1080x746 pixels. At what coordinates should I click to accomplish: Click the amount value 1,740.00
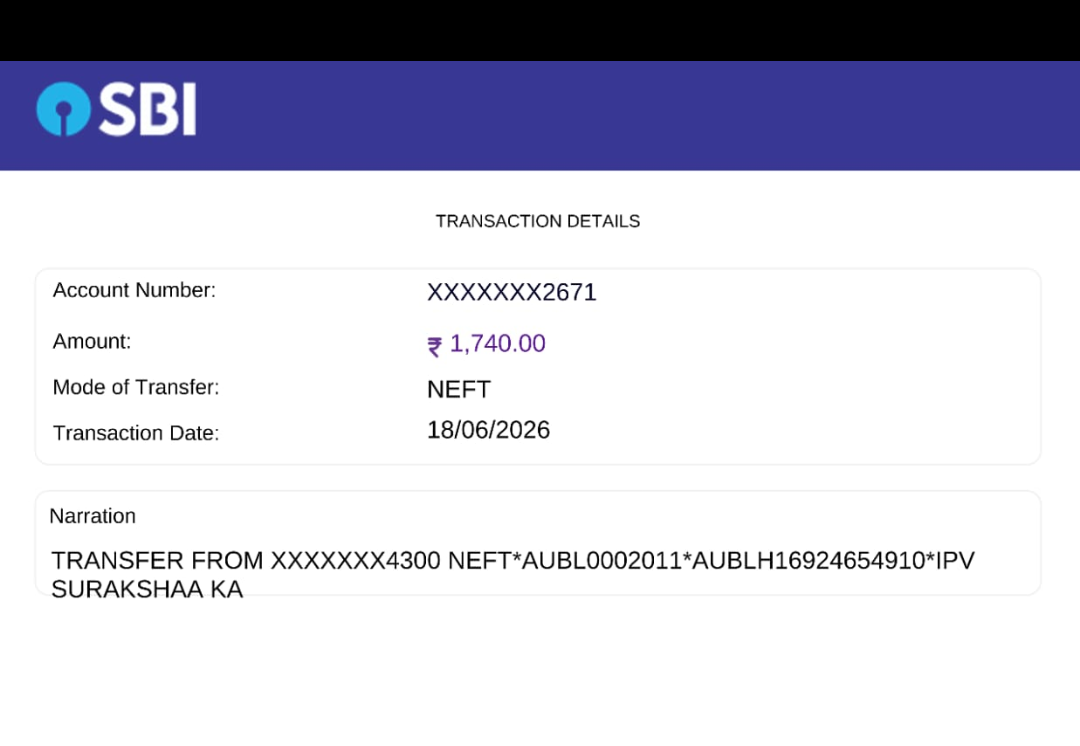point(497,343)
